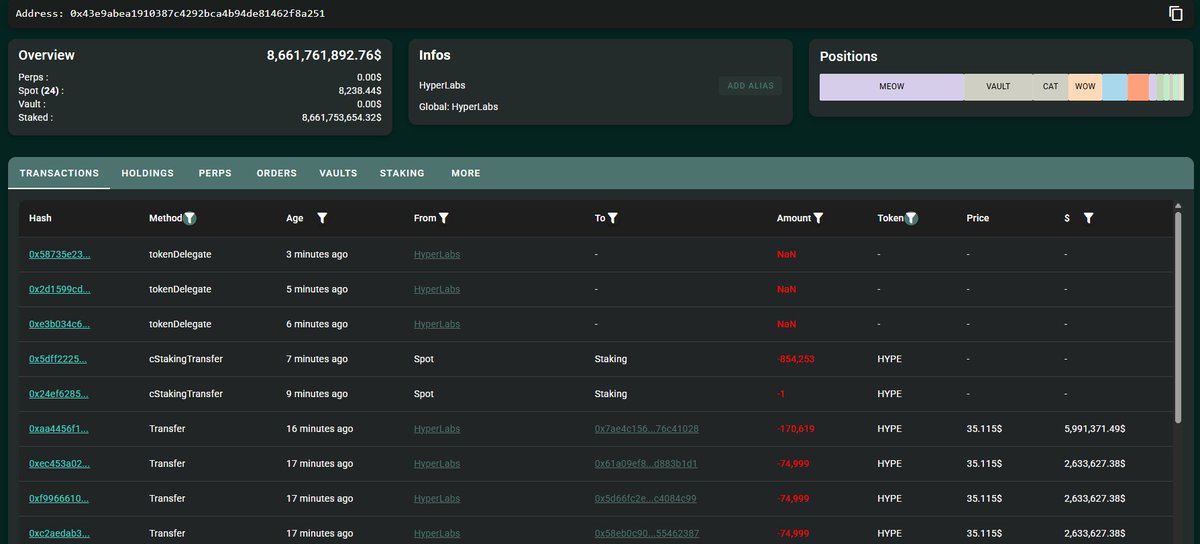This screenshot has height=544, width=1200.
Task: Open the To column filter icon
Action: [612, 218]
